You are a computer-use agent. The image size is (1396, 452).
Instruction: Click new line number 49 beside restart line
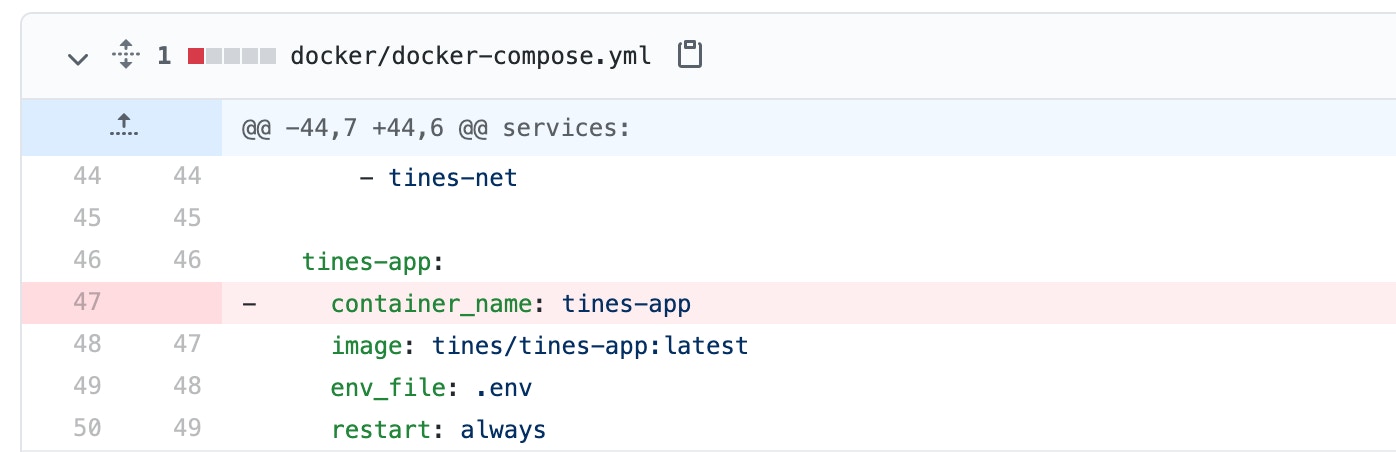tap(185, 430)
